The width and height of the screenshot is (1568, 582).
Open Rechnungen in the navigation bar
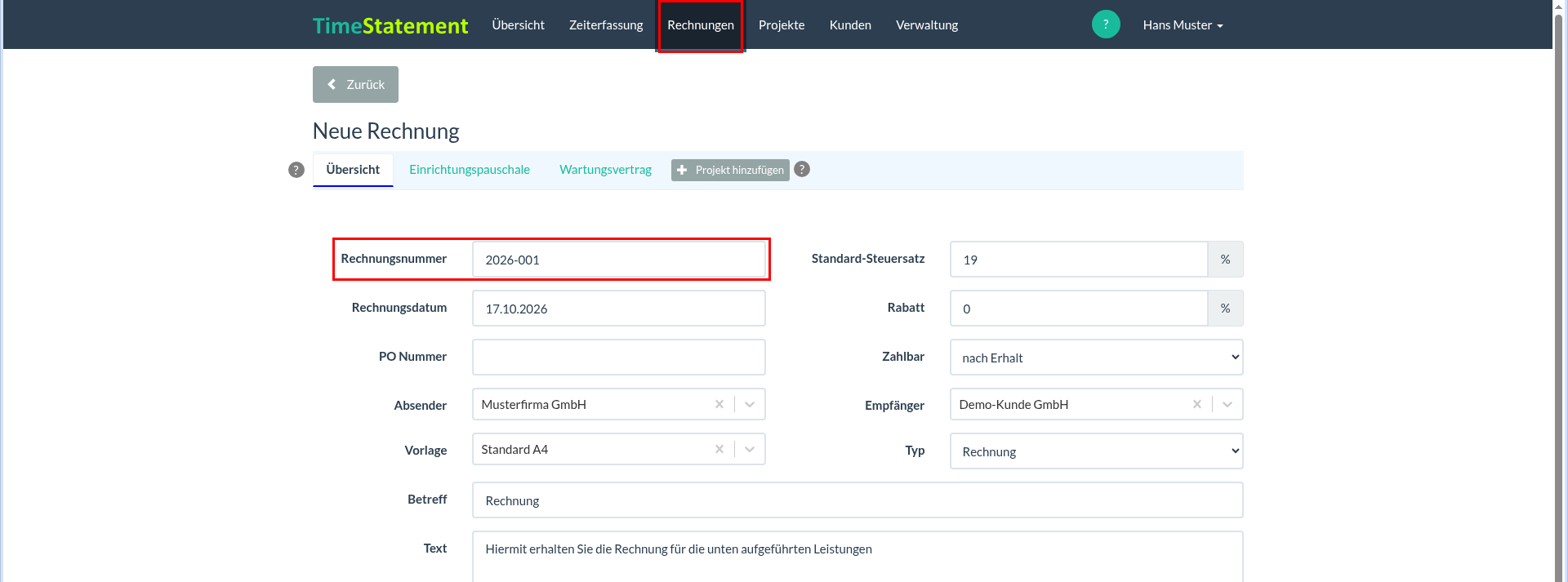701,25
